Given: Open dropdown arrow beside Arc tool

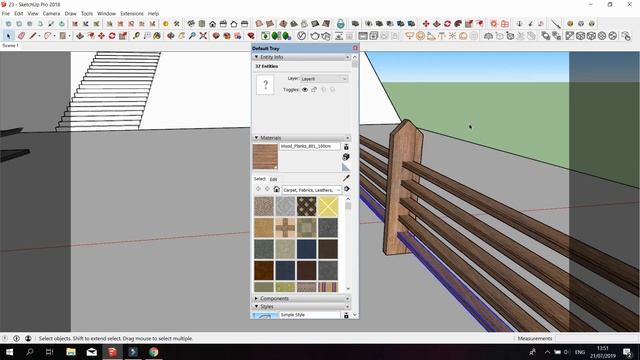Looking at the screenshot, I should coord(55,36).
